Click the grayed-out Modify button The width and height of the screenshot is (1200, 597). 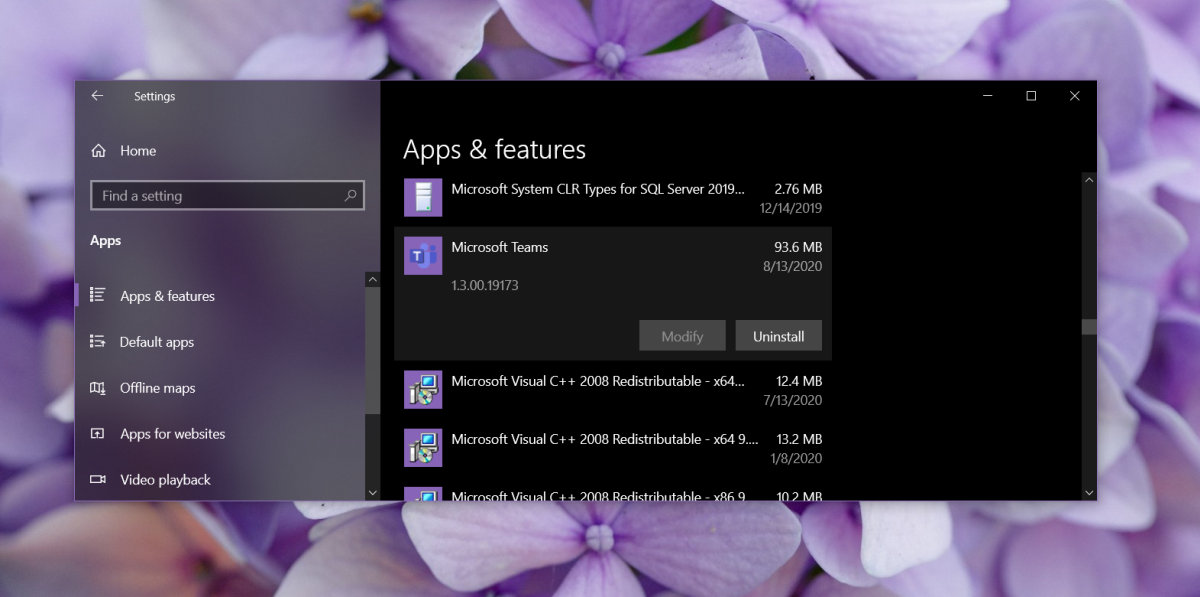(682, 336)
